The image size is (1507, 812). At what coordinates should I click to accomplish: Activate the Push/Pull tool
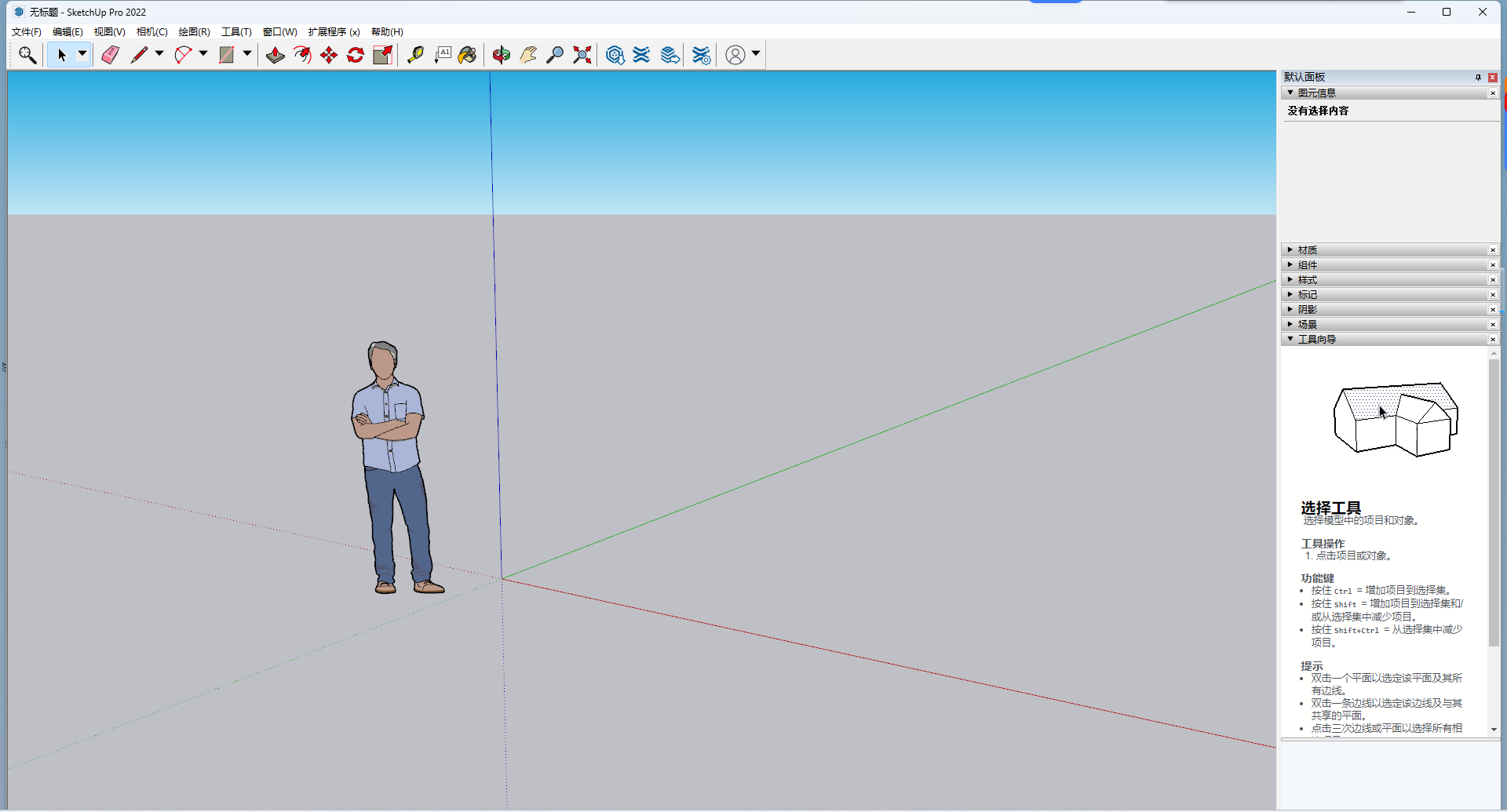[275, 55]
